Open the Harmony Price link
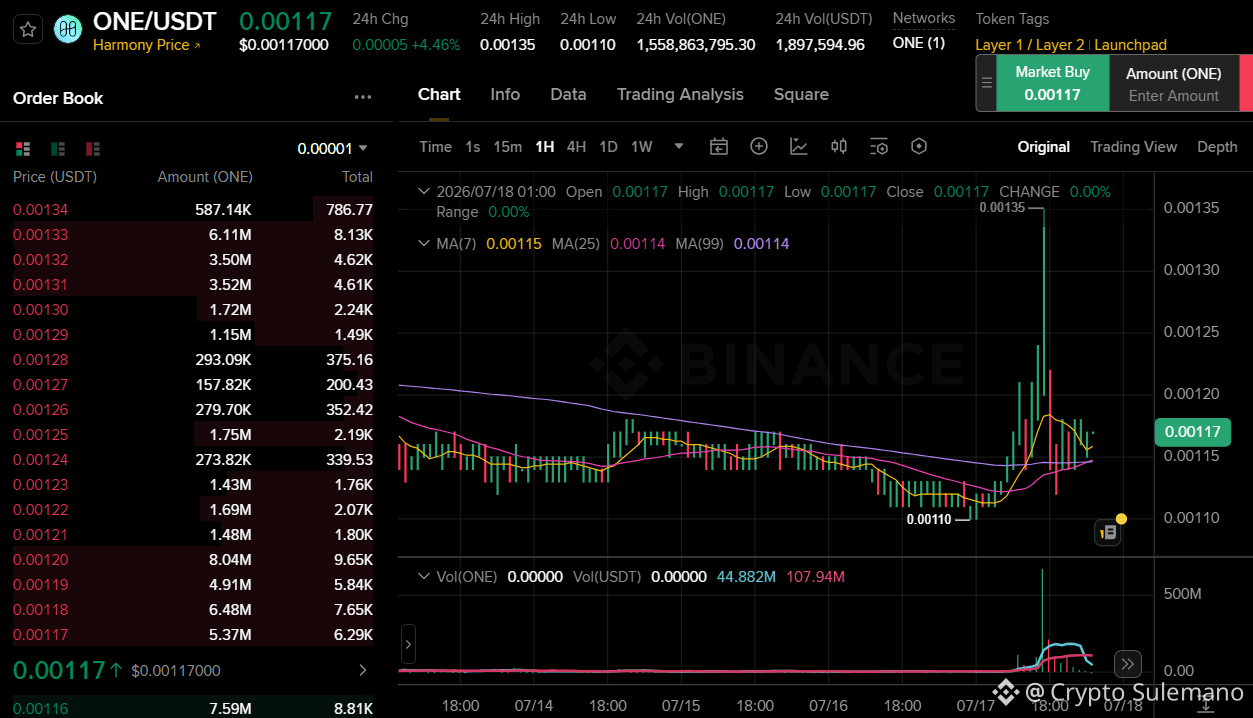The width and height of the screenshot is (1253, 718). coord(147,45)
